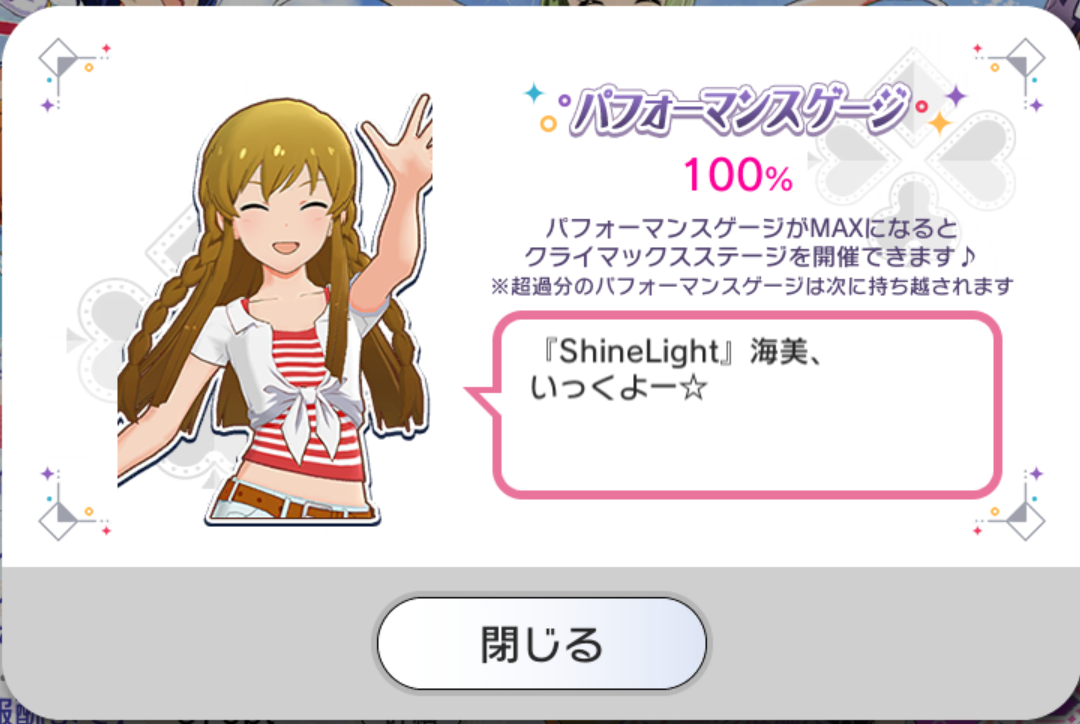This screenshot has height=724, width=1080.
Task: Click the teal sparkle left of title
Action: pos(534,92)
